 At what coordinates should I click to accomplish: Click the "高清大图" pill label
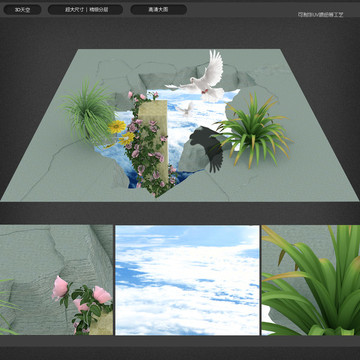158,10
